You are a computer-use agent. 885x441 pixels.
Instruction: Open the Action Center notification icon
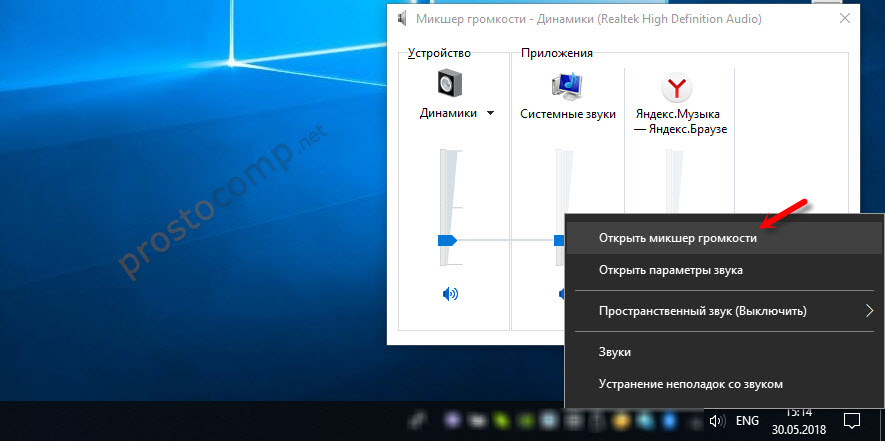pyautogui.click(x=853, y=421)
